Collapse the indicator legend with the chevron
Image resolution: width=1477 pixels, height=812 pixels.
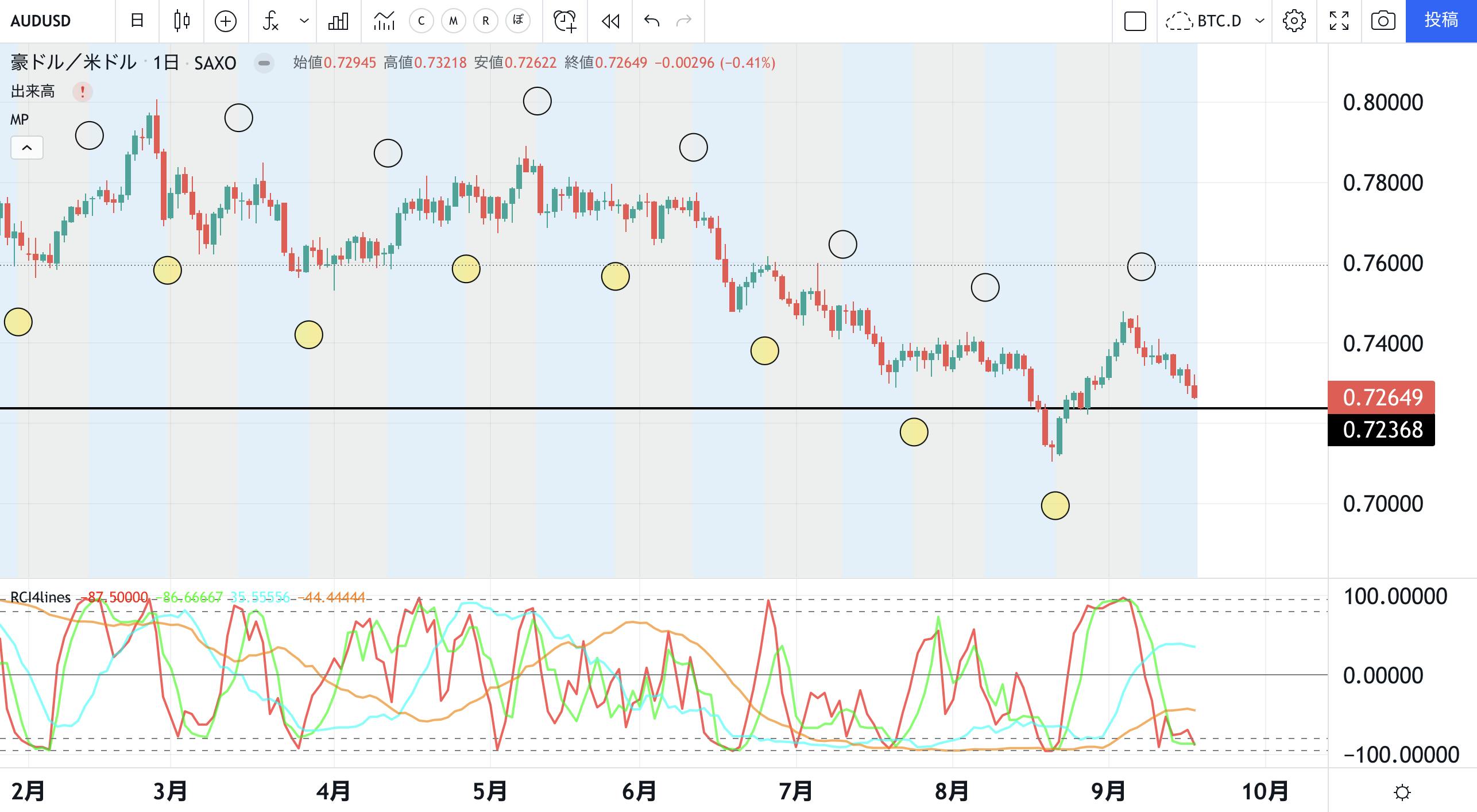(x=27, y=148)
